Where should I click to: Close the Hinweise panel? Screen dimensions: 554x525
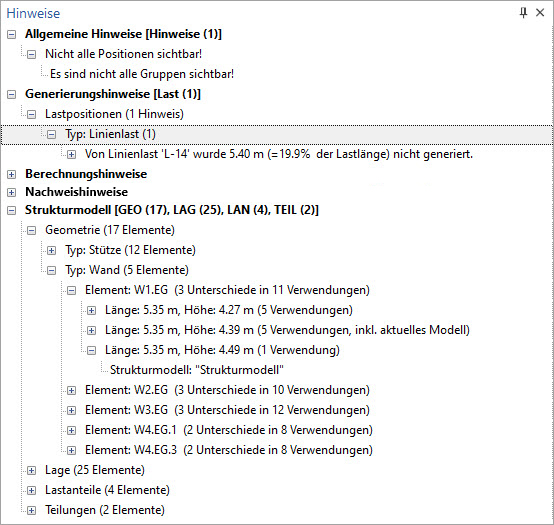tap(540, 13)
